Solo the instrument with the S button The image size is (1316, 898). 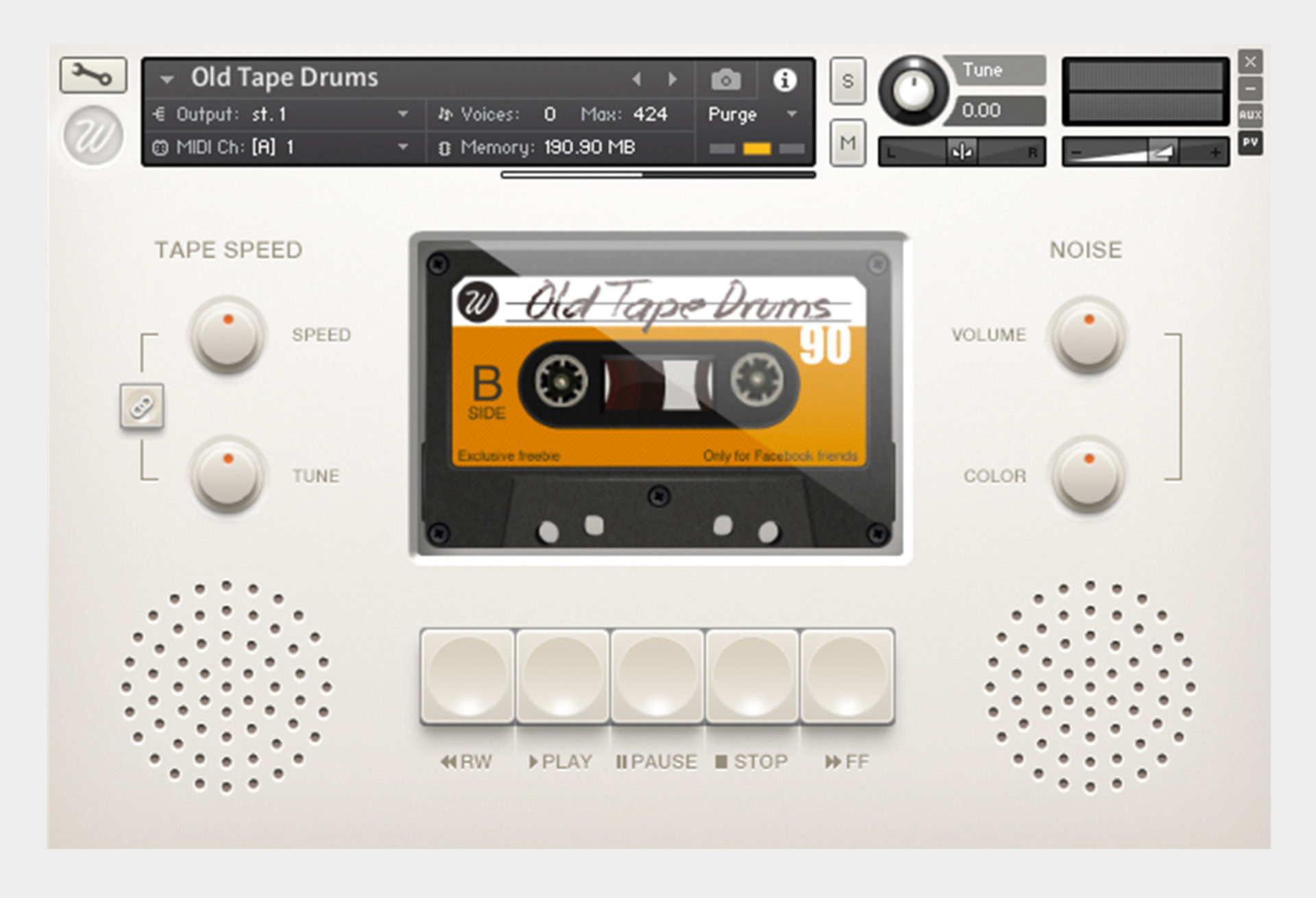[x=847, y=80]
